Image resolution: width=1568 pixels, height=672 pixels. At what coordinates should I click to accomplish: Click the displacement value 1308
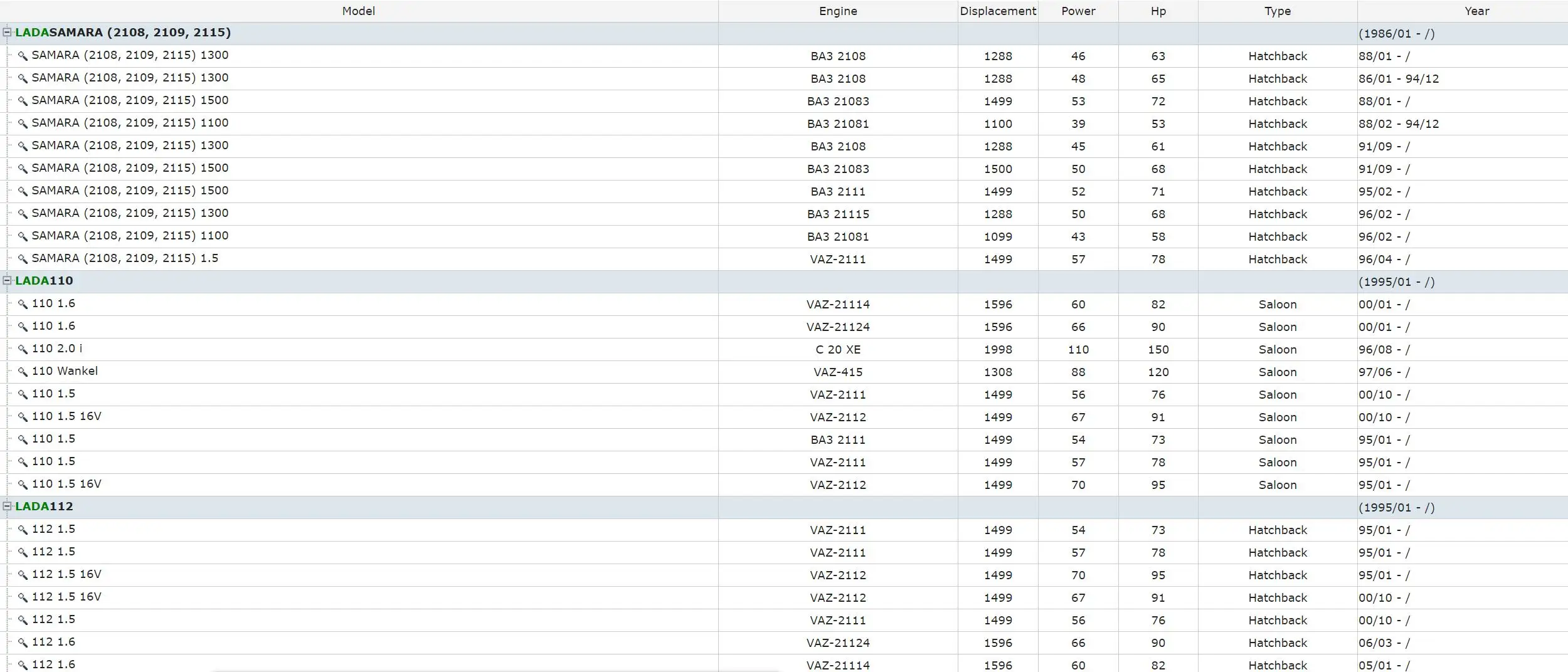point(998,372)
